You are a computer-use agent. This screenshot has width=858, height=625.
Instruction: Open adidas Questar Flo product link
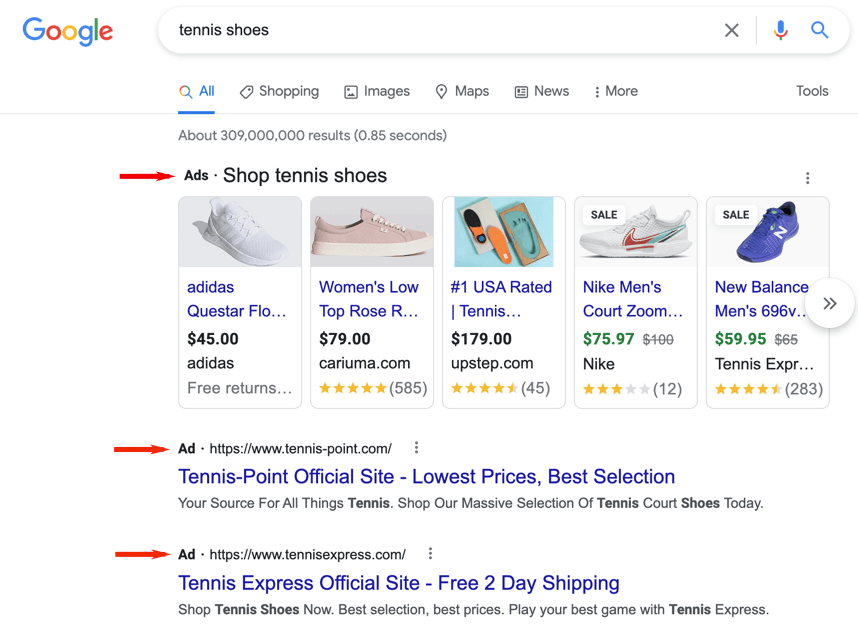pyautogui.click(x=236, y=299)
